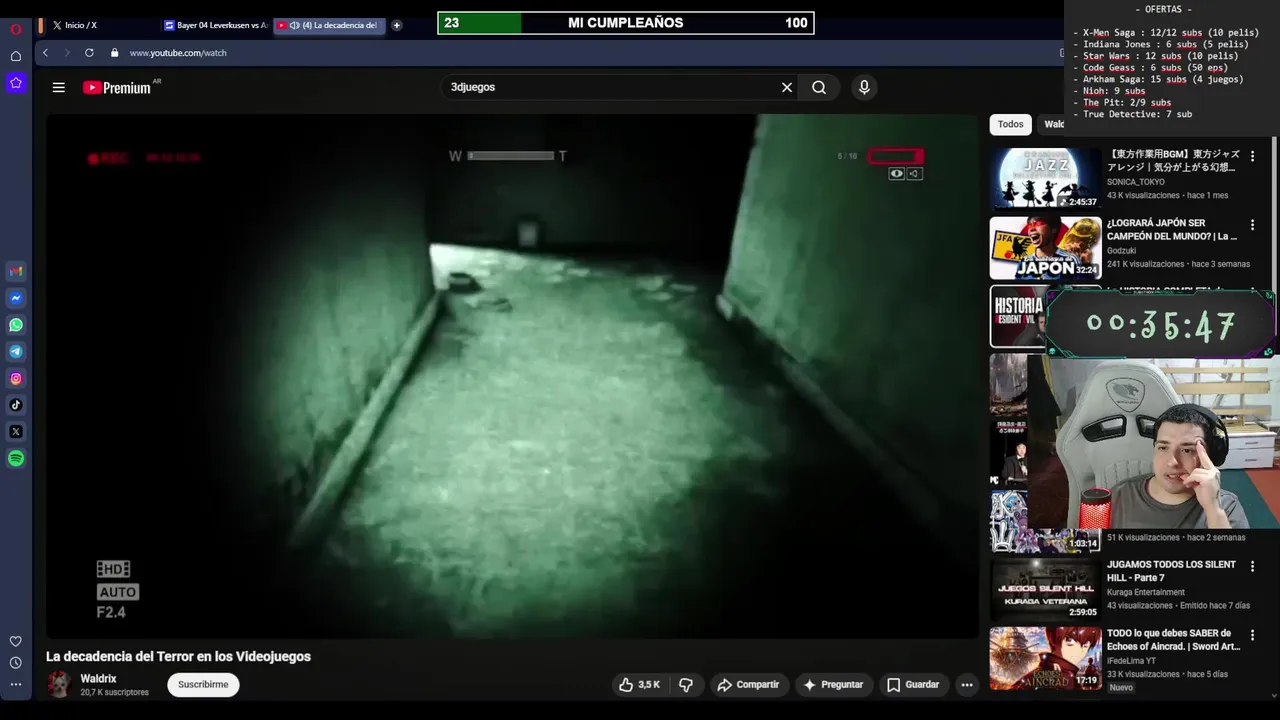Image resolution: width=1280 pixels, height=720 pixels.
Task: Reload the YouTube page
Action: pyautogui.click(x=89, y=53)
